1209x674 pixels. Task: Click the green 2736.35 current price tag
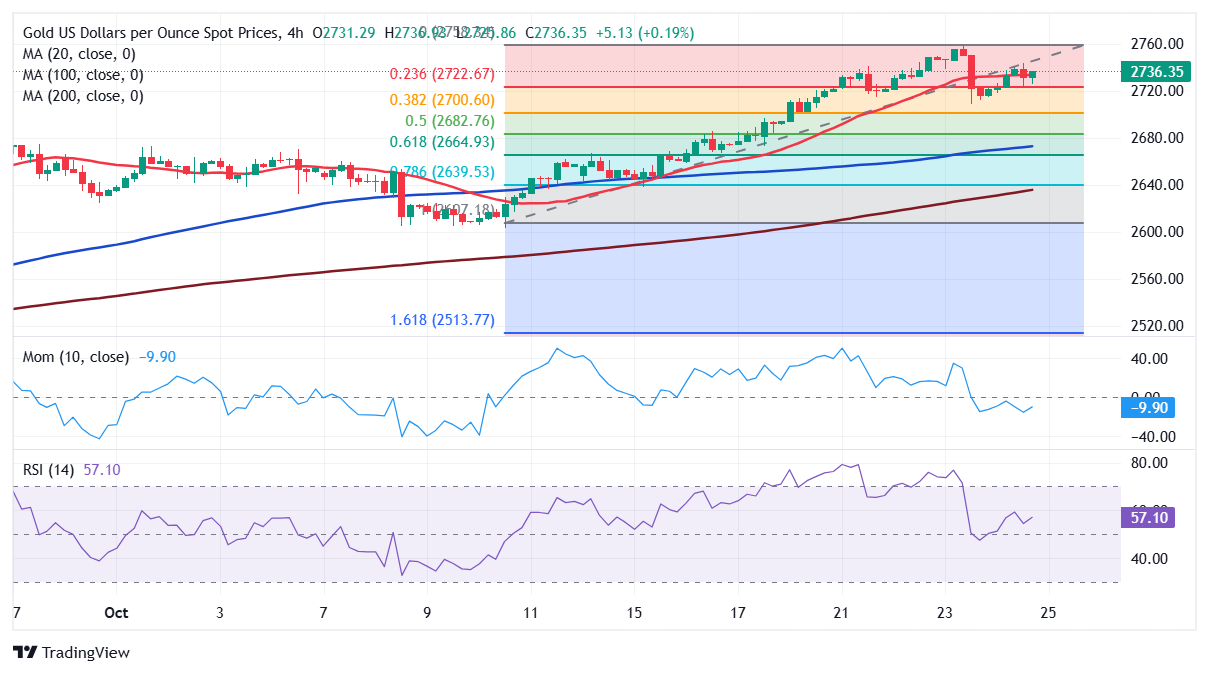pos(1155,72)
